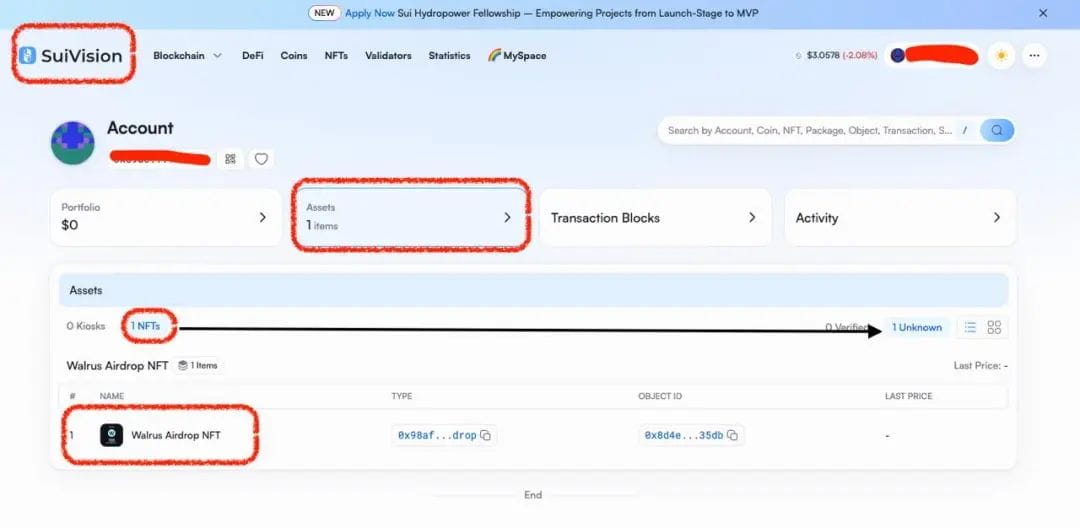Select the 0 Verified filter
Screen dimensions: 1080x528
coord(846,328)
